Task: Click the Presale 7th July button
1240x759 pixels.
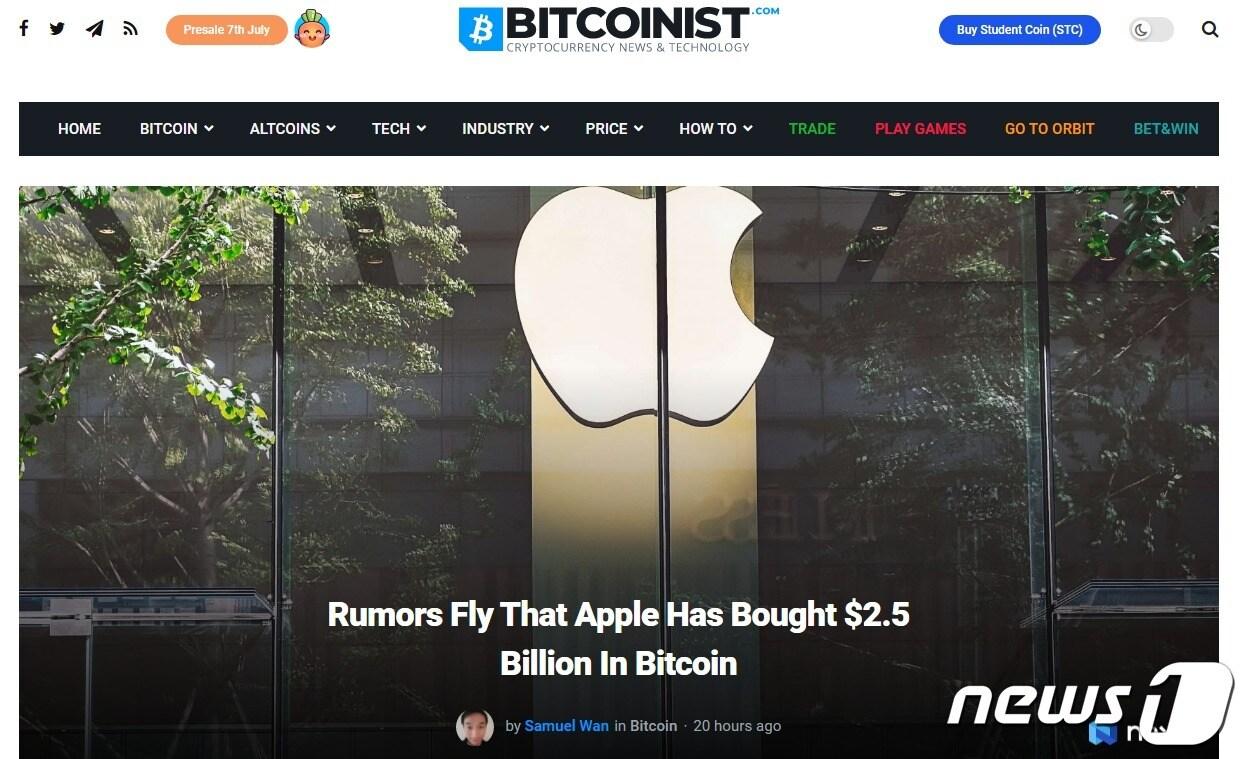Action: tap(227, 30)
